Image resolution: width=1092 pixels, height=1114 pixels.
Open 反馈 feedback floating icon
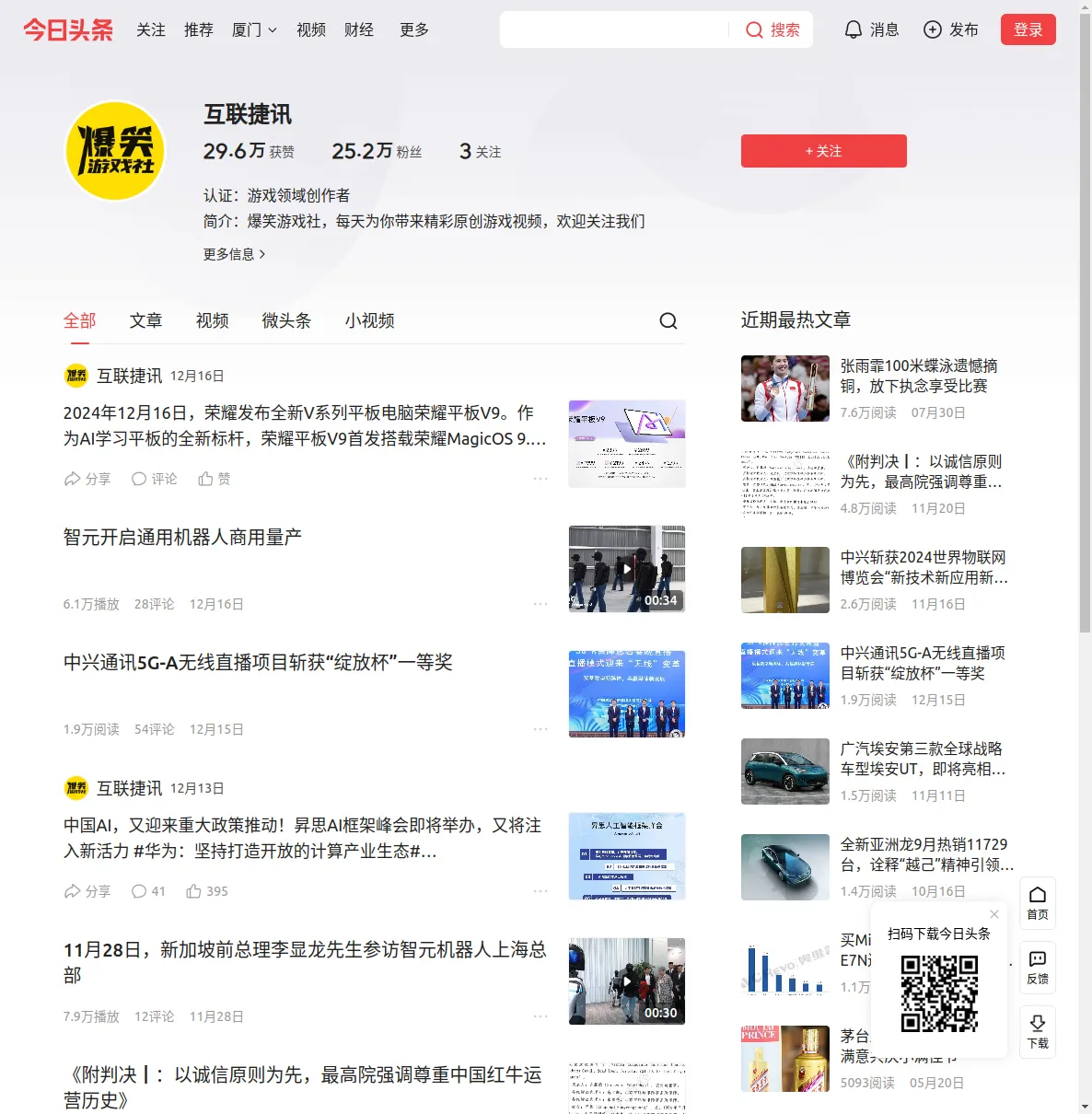click(x=1038, y=968)
